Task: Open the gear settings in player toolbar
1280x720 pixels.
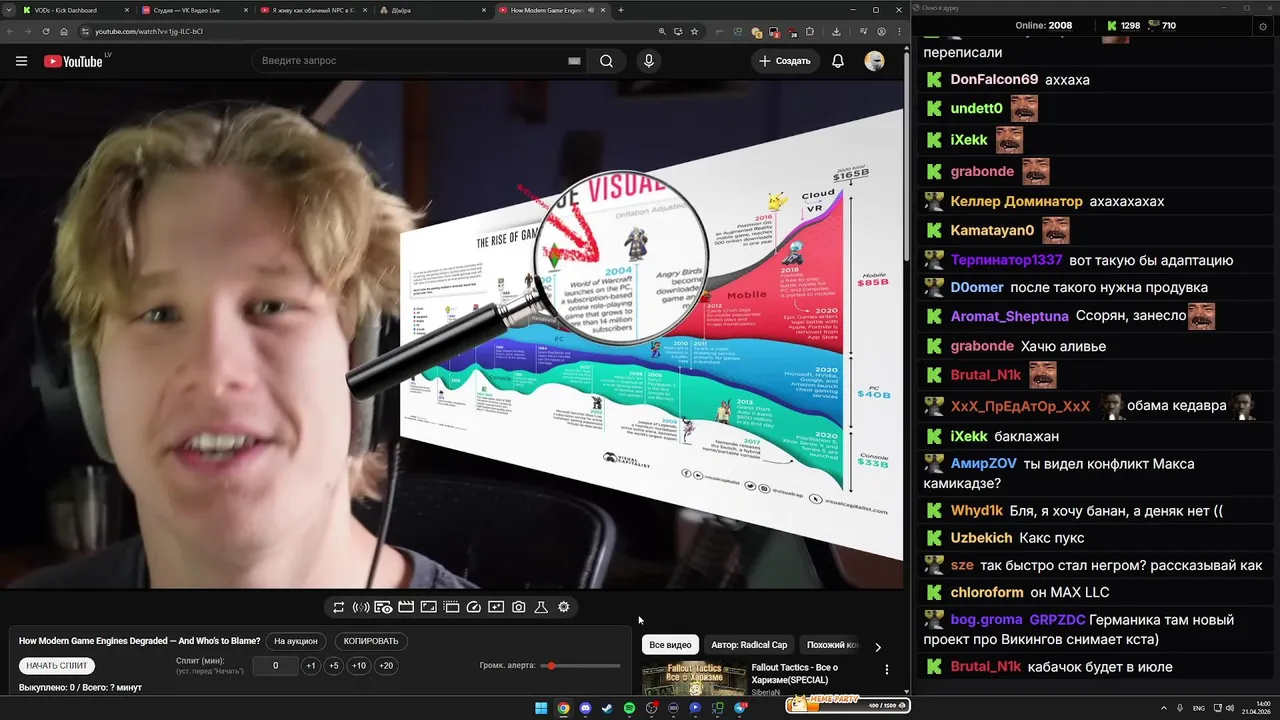Action: [x=564, y=607]
